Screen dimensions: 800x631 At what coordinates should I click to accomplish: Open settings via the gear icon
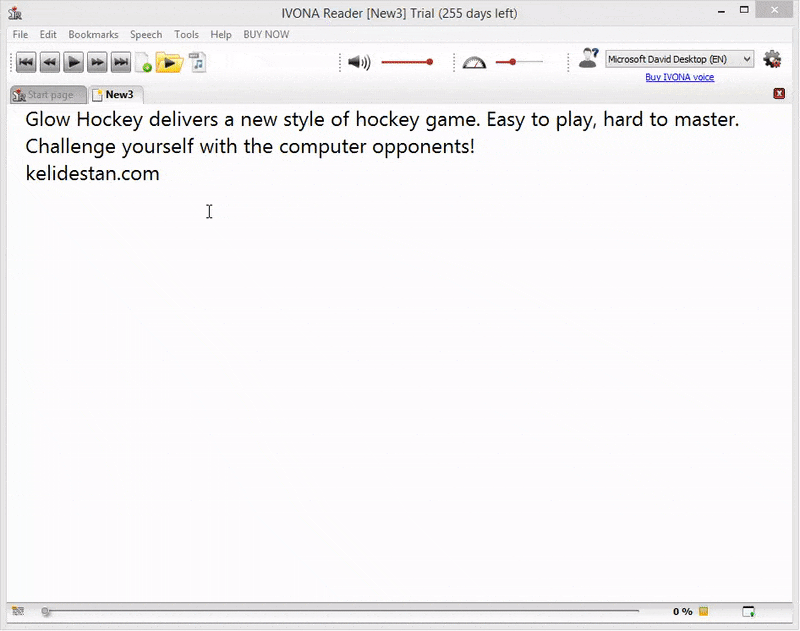pos(772,59)
